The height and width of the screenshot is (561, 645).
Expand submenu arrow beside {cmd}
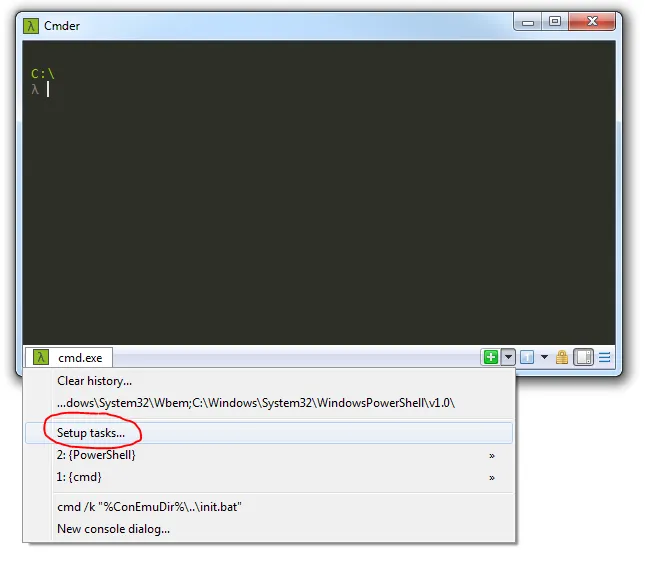point(492,478)
